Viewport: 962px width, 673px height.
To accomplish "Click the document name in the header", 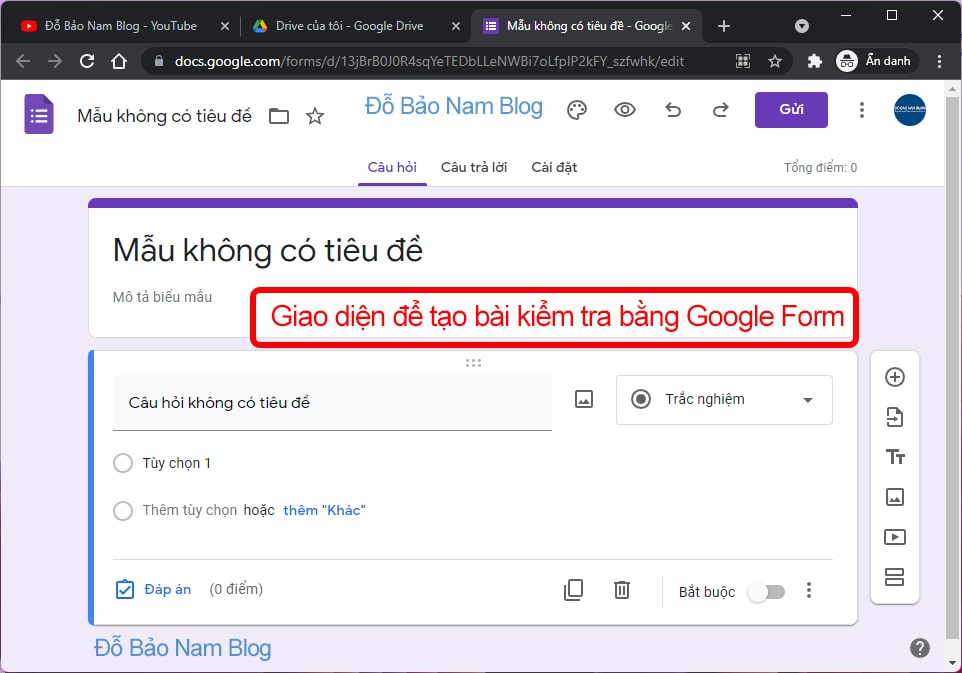I will click(x=164, y=116).
